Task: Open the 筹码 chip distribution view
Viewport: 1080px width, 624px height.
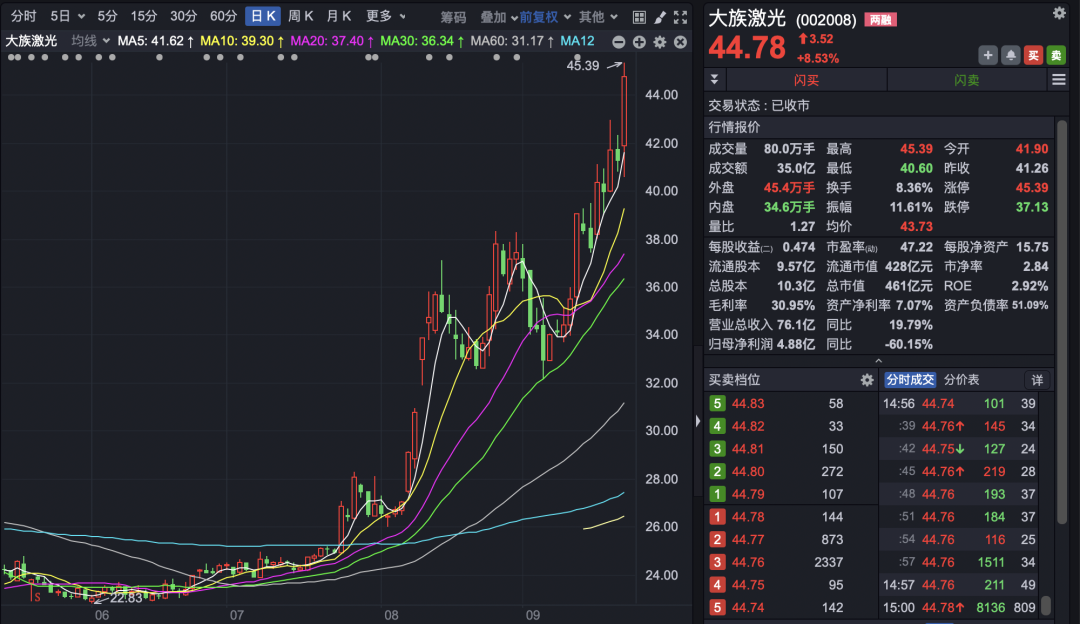Action: [x=453, y=17]
